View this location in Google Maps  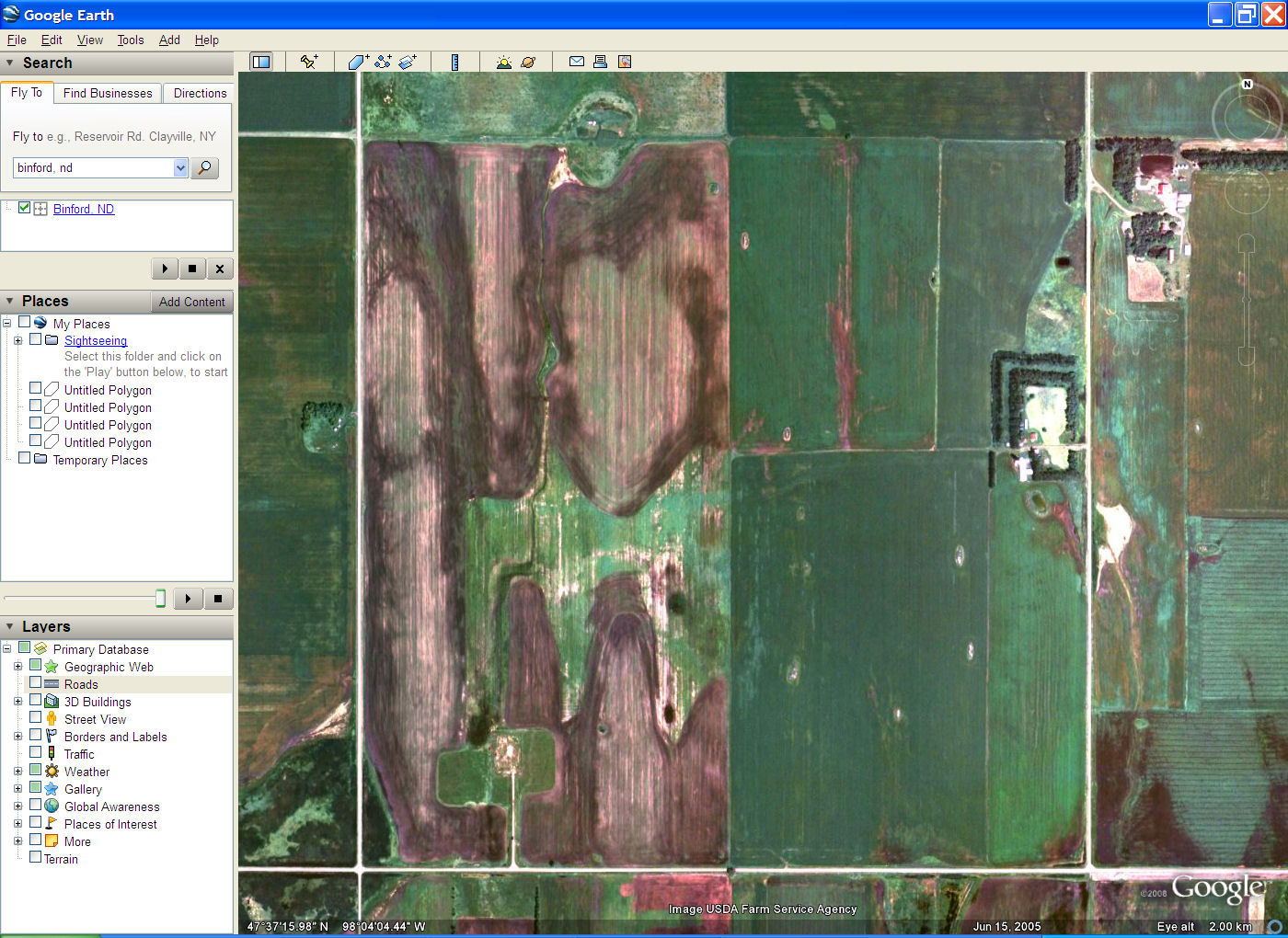coord(625,62)
